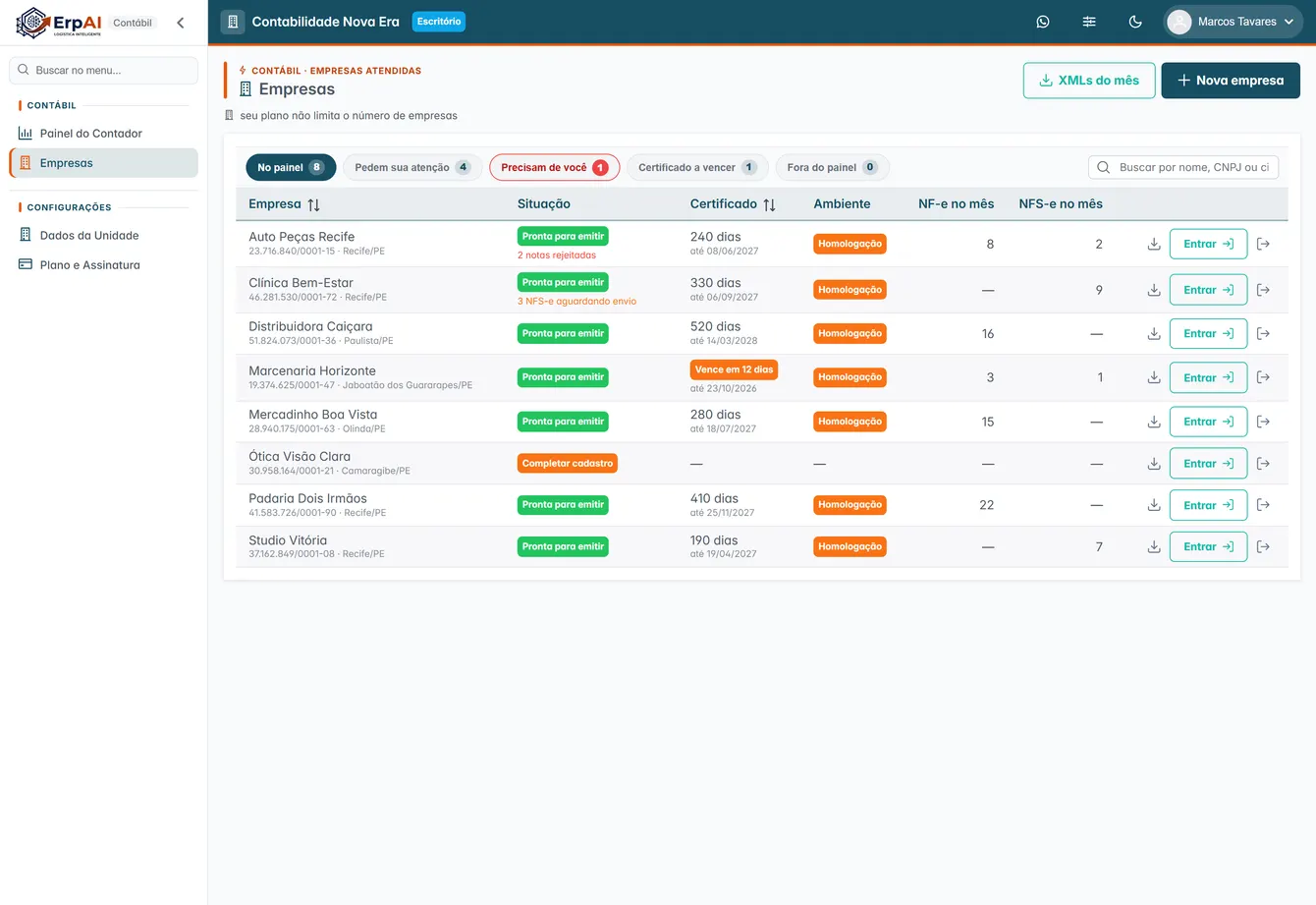1316x905 pixels.
Task: Click the Escritório badge in header
Action: (x=439, y=22)
